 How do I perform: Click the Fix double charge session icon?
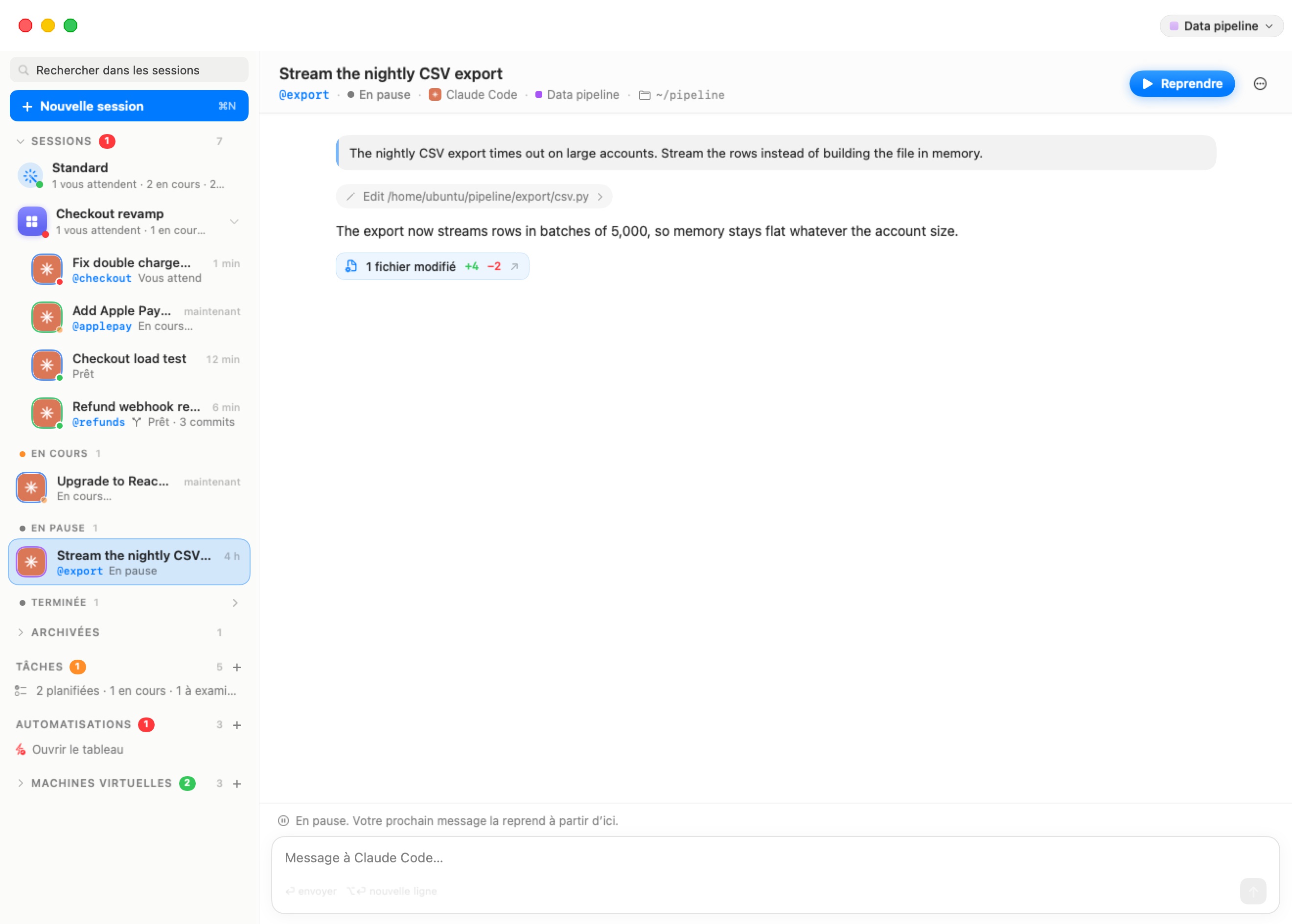click(x=47, y=269)
